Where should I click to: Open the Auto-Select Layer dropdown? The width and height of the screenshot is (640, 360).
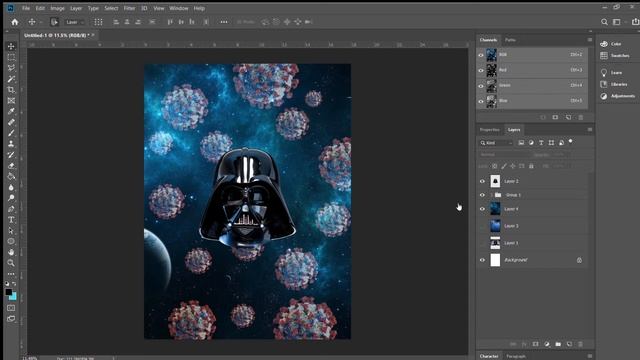75,22
